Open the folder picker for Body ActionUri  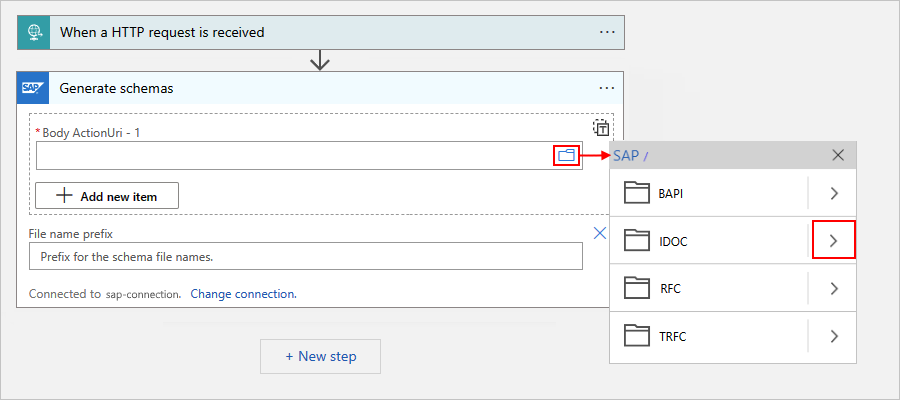pos(567,155)
